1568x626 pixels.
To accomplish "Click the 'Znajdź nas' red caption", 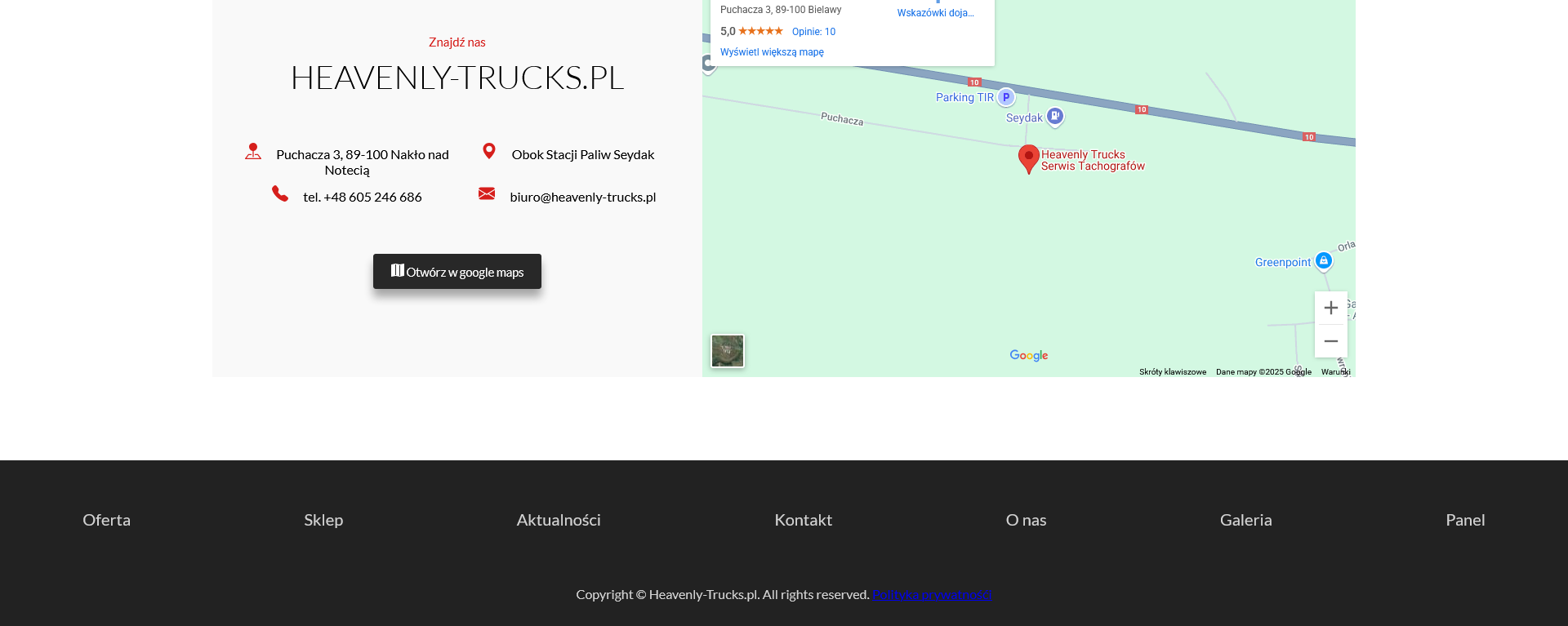I will (457, 42).
